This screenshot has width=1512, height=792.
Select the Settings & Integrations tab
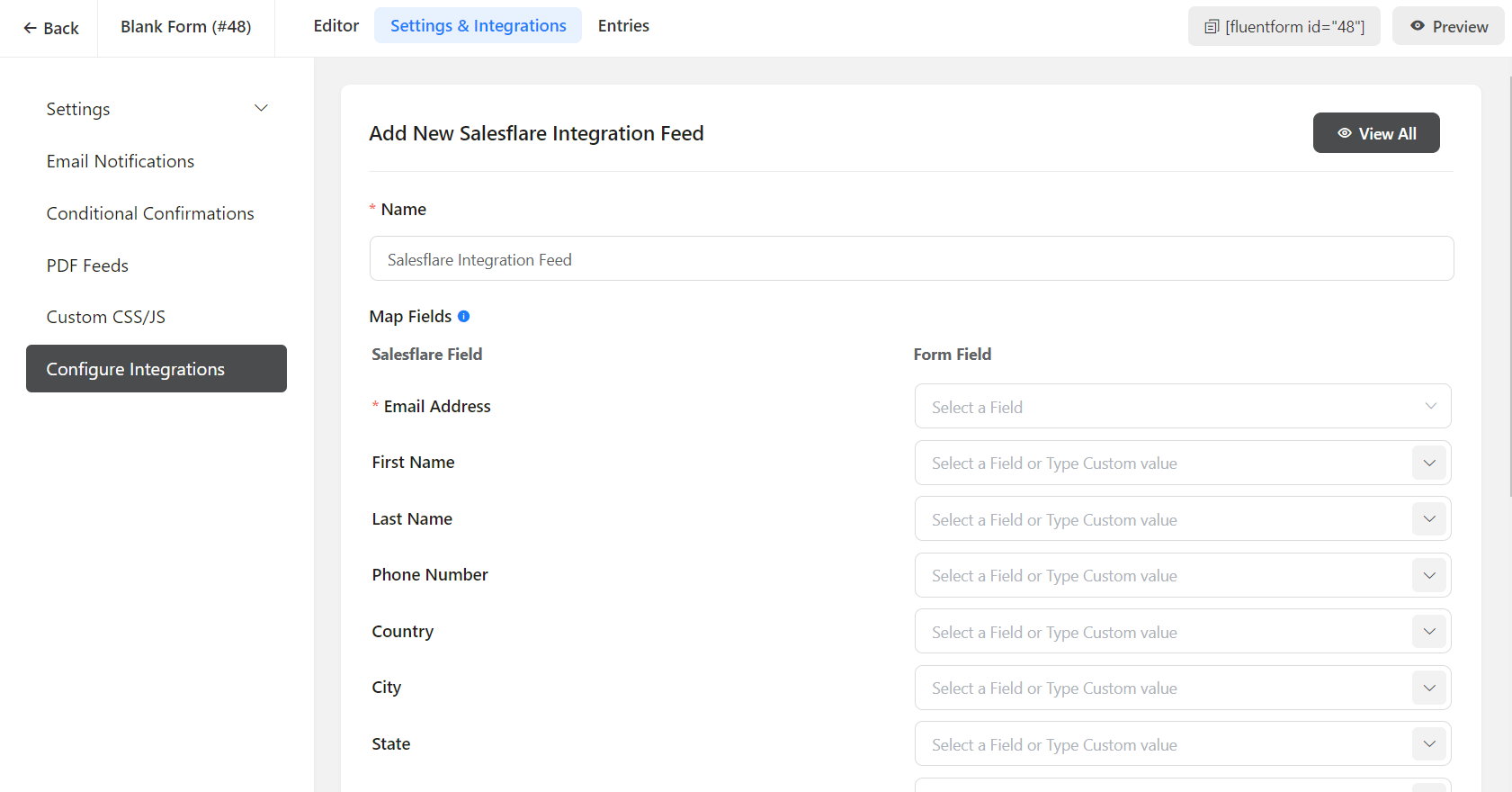[x=478, y=26]
